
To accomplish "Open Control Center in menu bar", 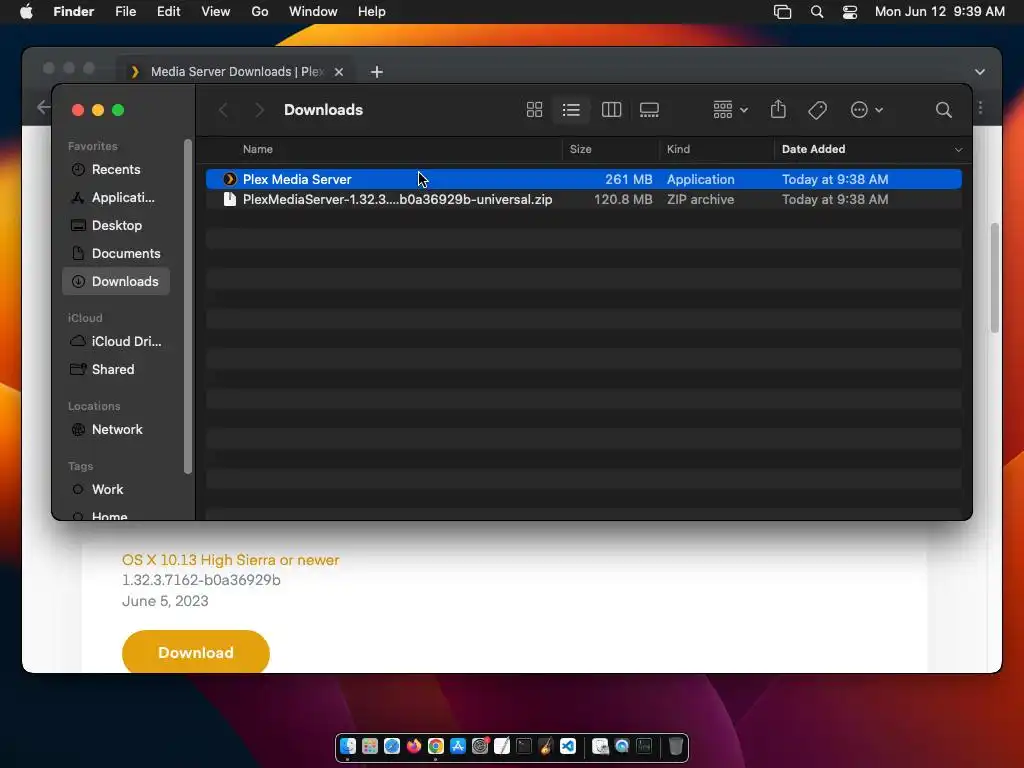I will [x=850, y=12].
